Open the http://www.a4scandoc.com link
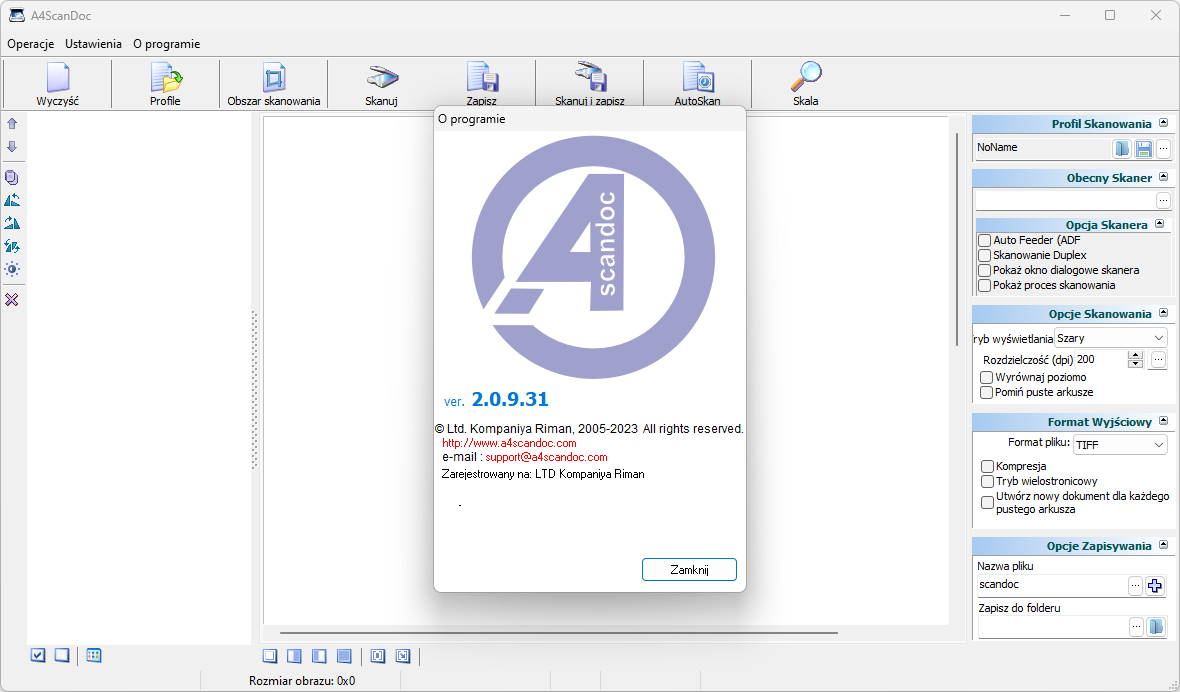This screenshot has width=1180, height=692. coord(509,443)
